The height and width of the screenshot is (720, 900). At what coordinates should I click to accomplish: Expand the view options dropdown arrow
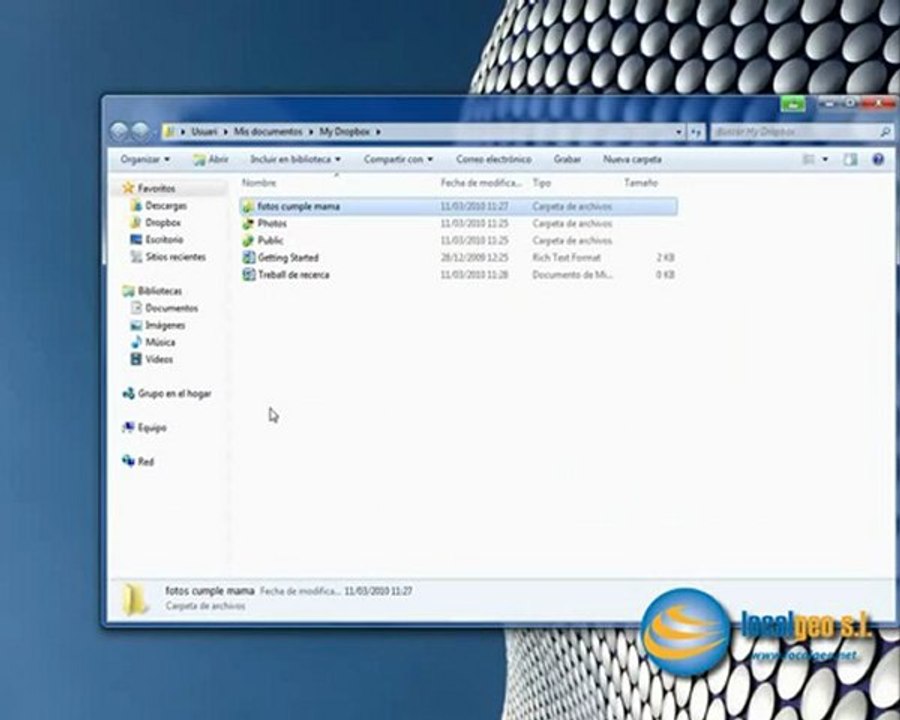tap(825, 160)
